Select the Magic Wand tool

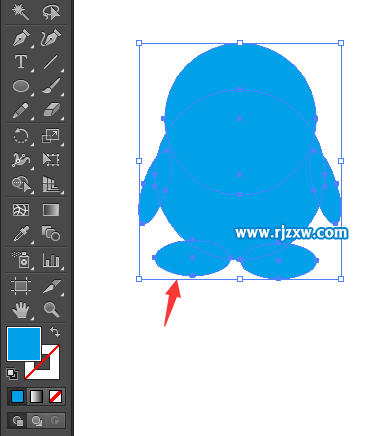pos(21,12)
